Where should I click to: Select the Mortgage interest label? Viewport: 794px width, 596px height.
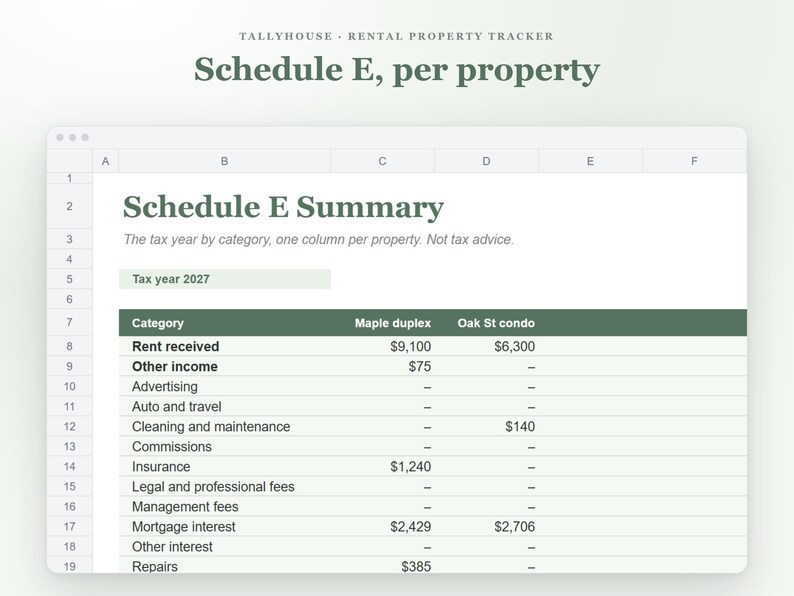click(183, 527)
